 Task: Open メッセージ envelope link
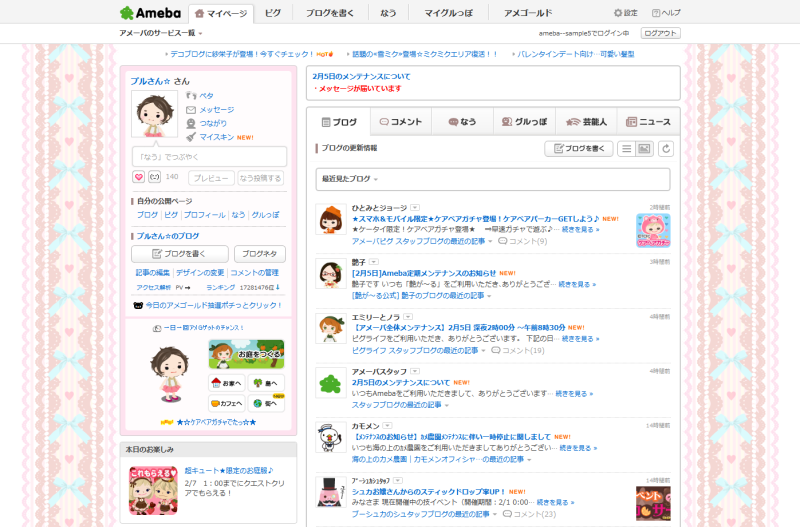click(x=210, y=110)
